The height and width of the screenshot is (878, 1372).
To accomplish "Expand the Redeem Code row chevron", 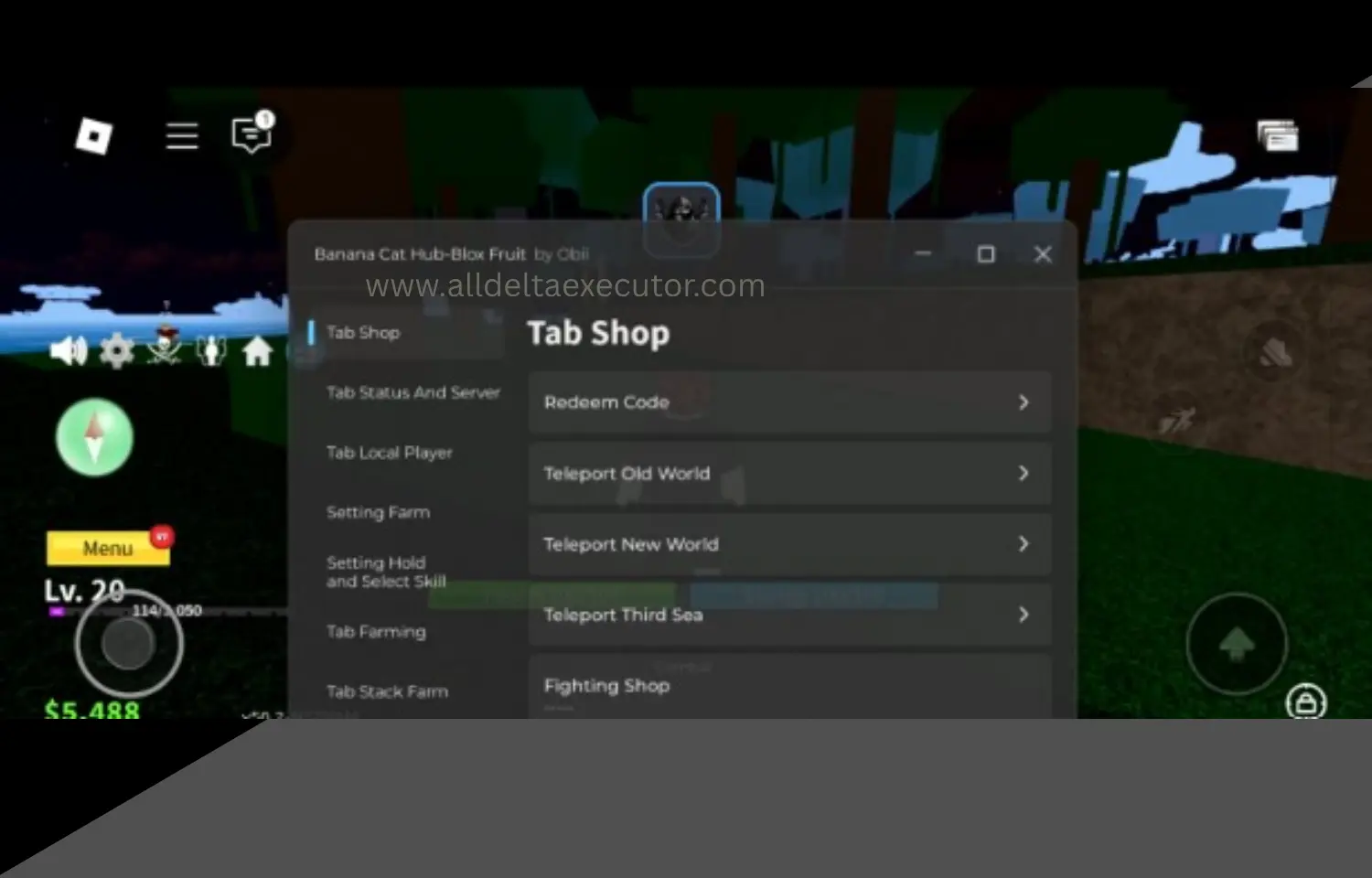I will 1024,402.
